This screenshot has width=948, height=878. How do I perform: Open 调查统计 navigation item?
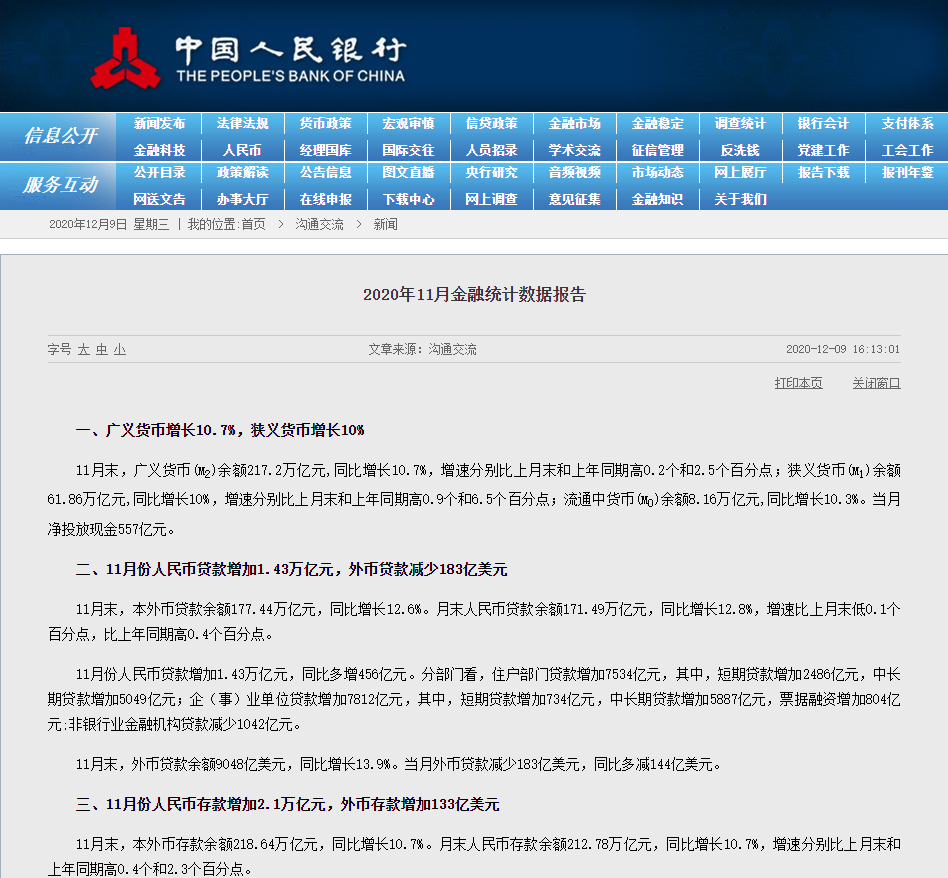click(x=741, y=123)
